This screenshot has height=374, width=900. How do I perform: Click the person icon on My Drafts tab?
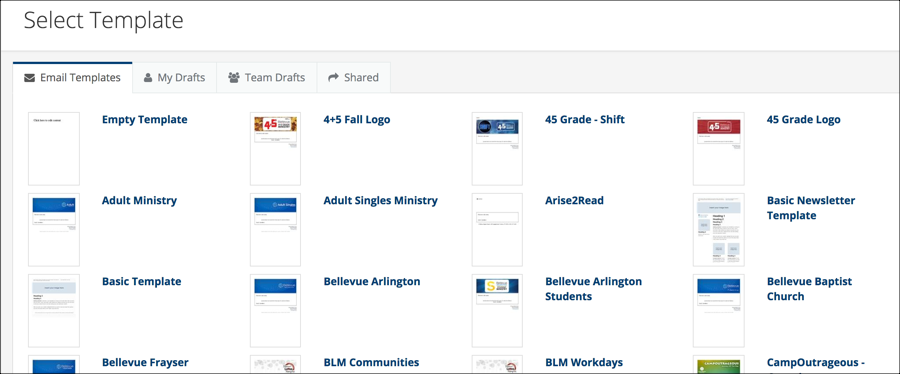point(148,77)
